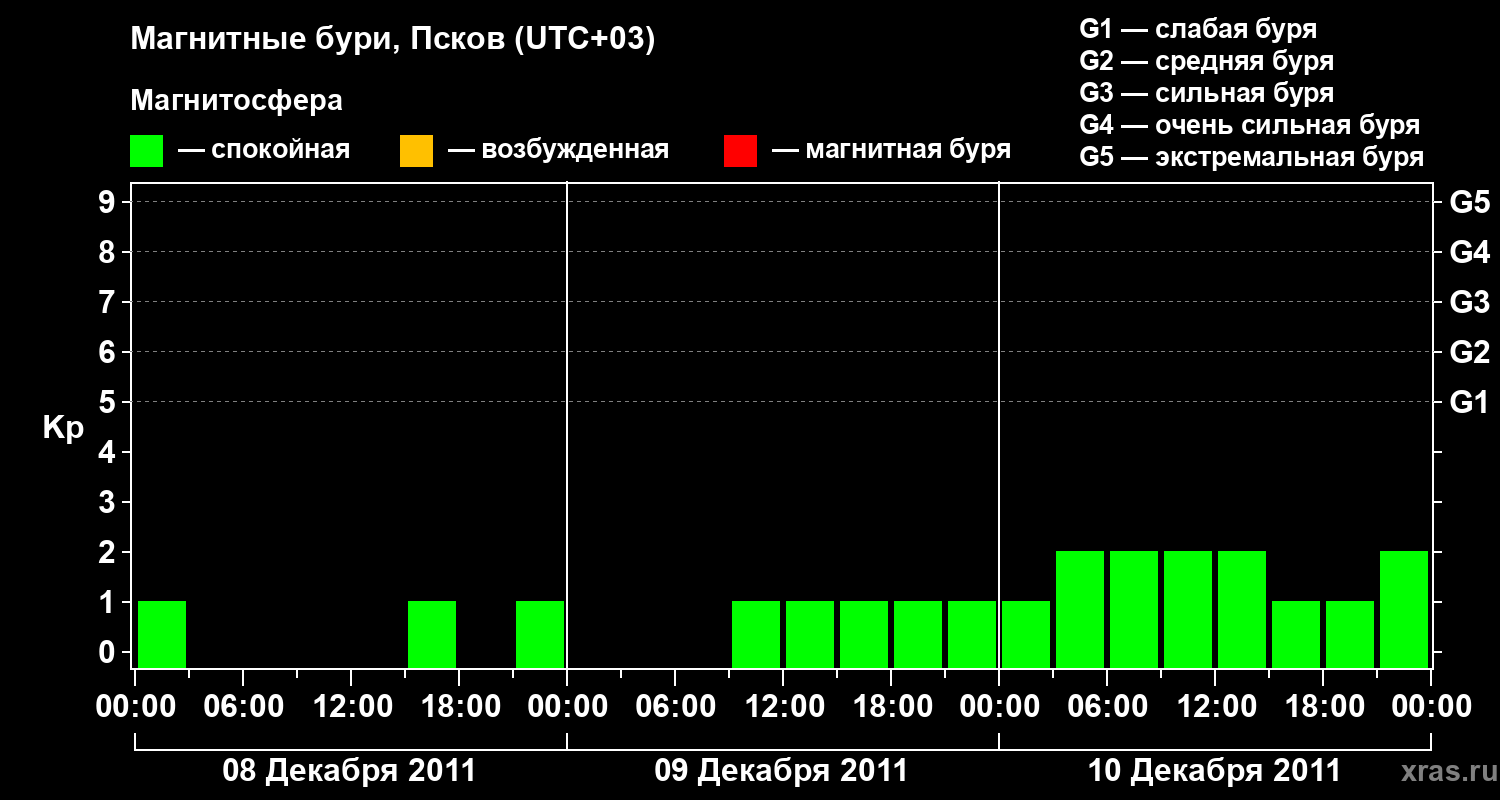Click the date label 10 Декабря 2011
1500x800 pixels.
click(1214, 771)
